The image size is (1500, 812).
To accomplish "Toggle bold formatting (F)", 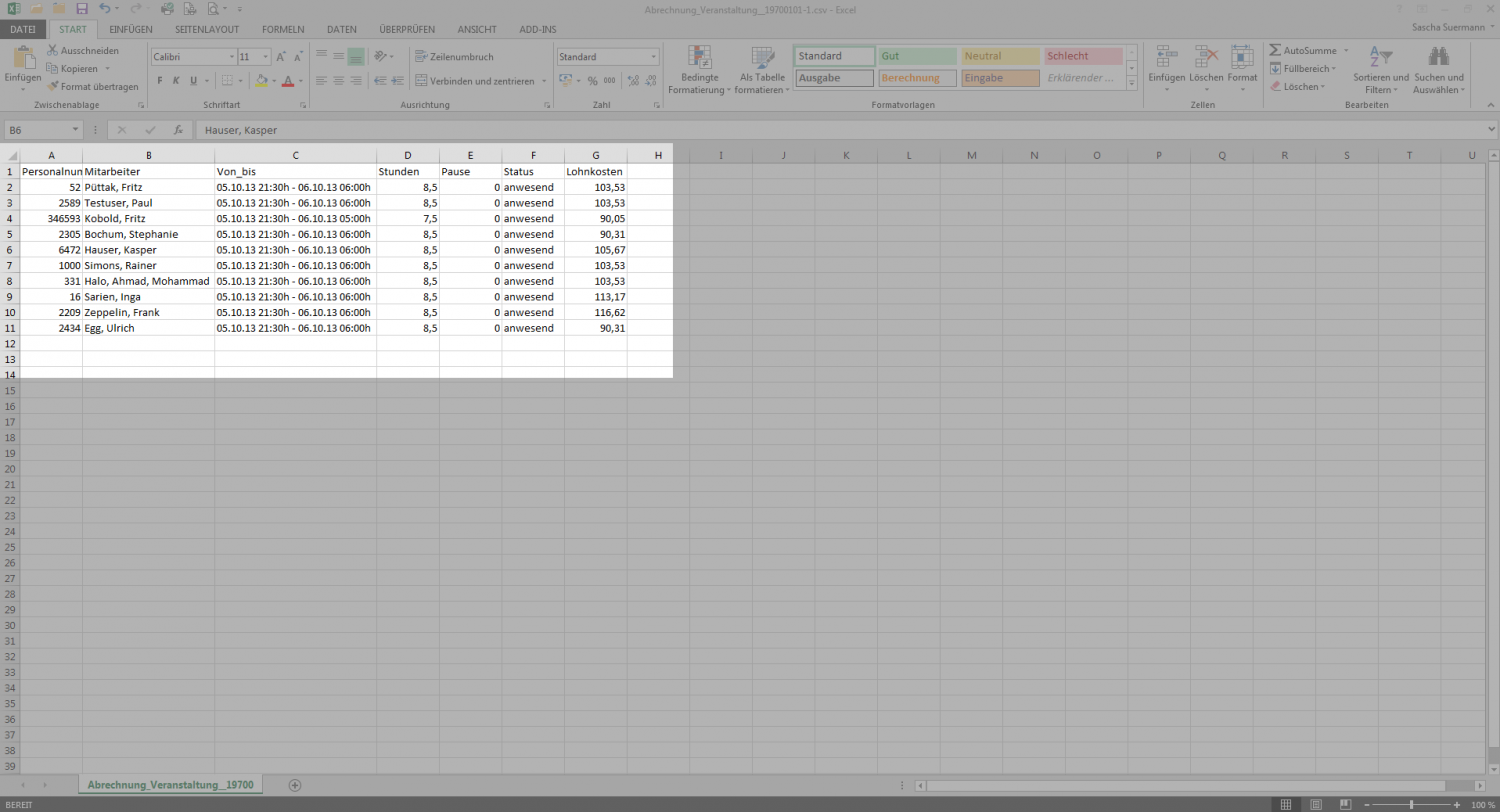I will point(160,81).
